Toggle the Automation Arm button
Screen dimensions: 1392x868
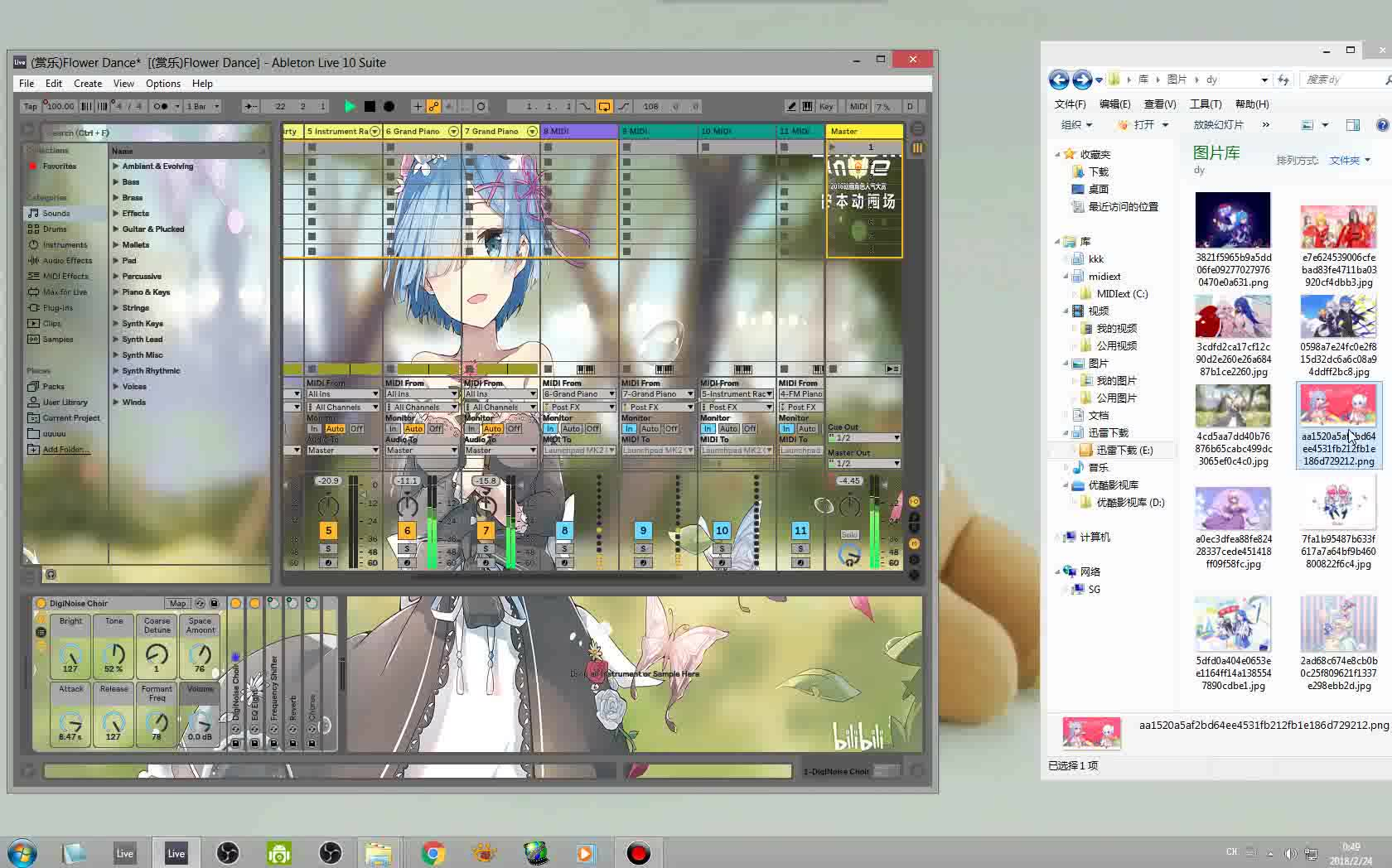(x=433, y=106)
